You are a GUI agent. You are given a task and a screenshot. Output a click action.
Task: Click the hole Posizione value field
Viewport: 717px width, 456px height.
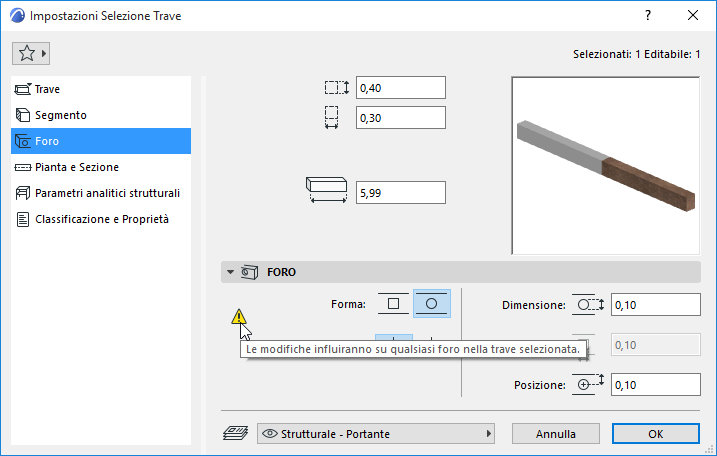coord(655,384)
